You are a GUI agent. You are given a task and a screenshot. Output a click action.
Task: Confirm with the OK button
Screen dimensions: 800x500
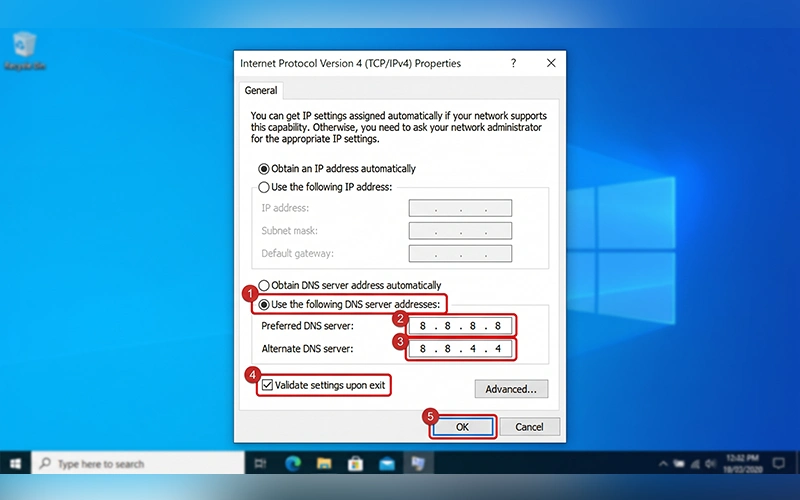coord(462,427)
